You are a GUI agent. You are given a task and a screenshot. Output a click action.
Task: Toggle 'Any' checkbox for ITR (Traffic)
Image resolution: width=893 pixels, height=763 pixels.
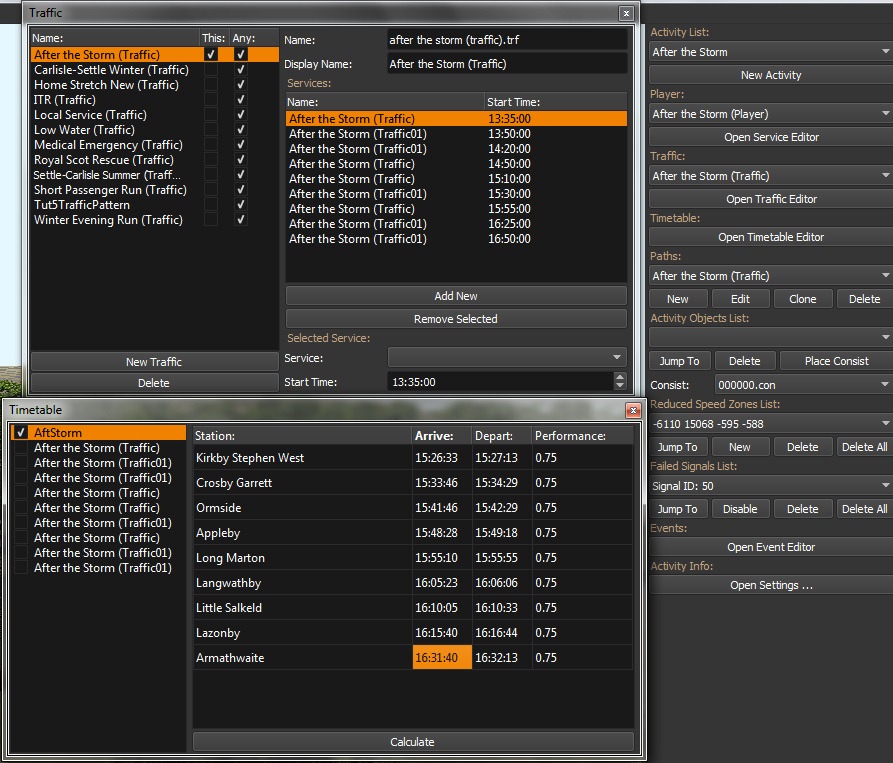(x=240, y=100)
